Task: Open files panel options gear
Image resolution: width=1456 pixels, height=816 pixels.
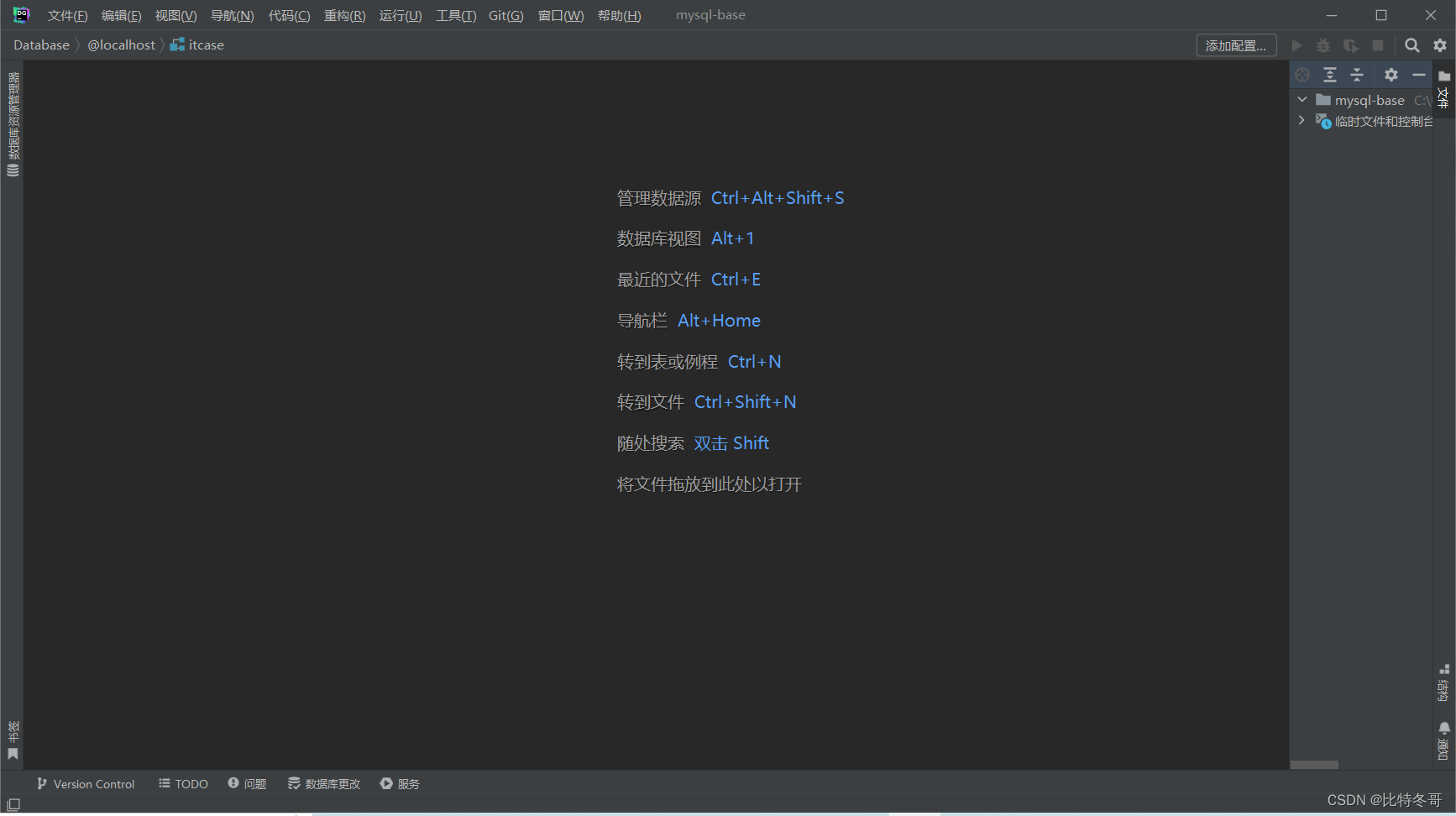Action: [1391, 75]
